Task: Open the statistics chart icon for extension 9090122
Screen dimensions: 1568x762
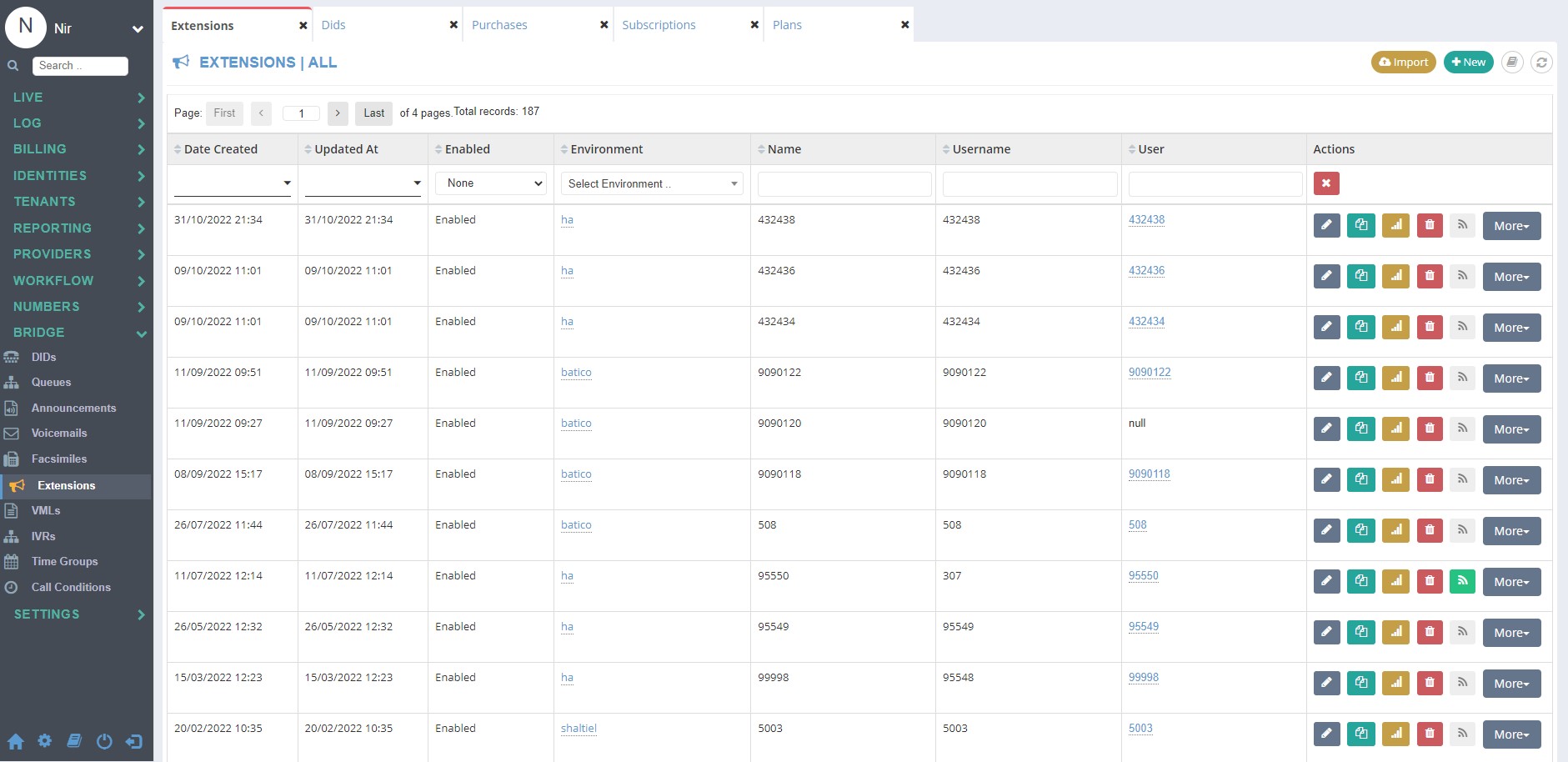Action: click(1395, 378)
